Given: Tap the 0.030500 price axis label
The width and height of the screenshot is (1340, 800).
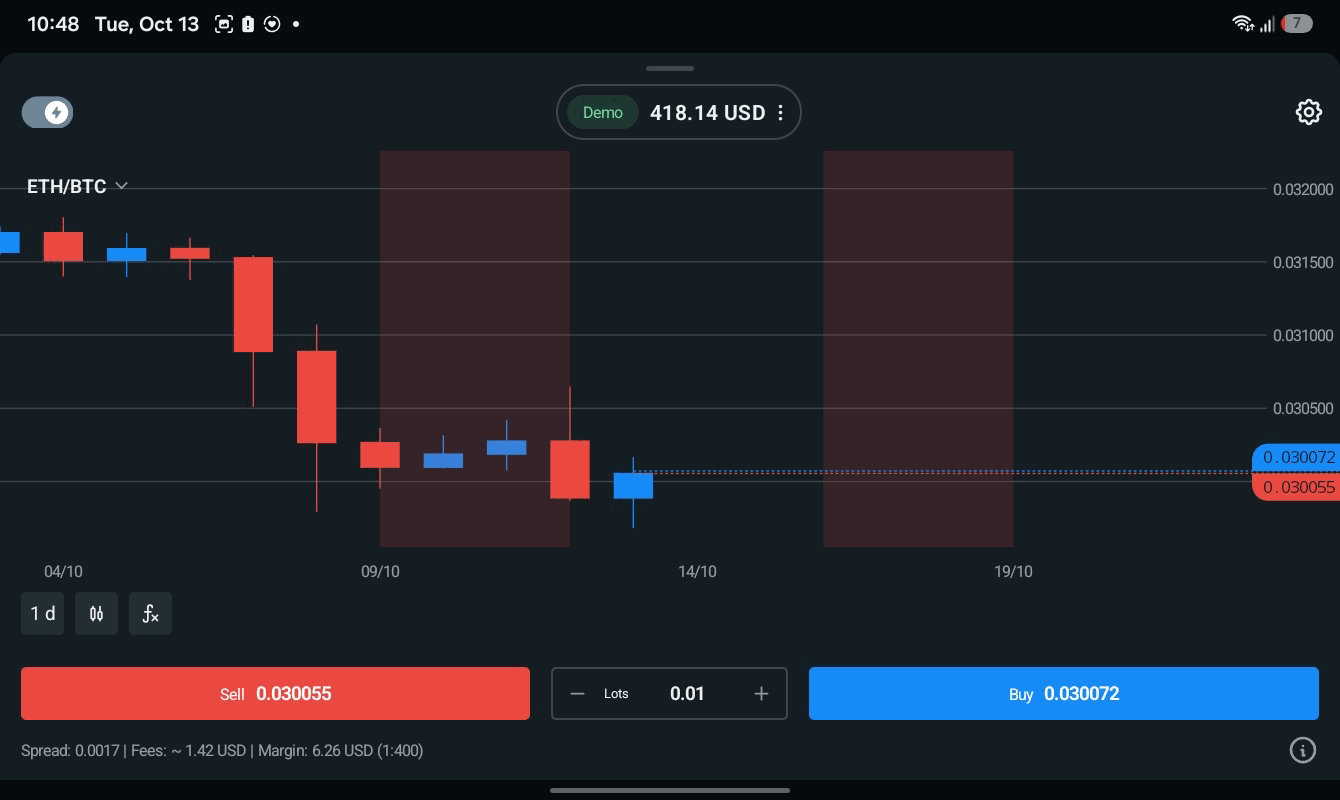Looking at the screenshot, I should click(1303, 408).
